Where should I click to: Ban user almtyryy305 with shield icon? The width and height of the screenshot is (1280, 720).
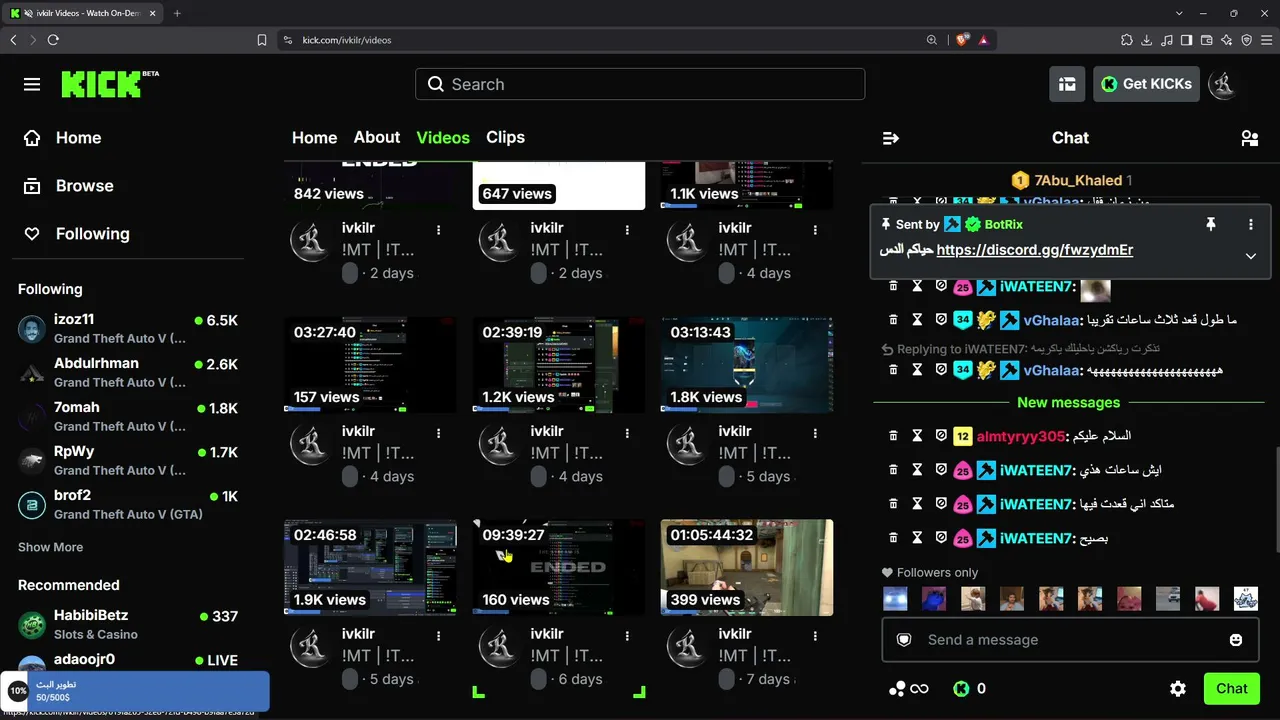pyautogui.click(x=941, y=436)
